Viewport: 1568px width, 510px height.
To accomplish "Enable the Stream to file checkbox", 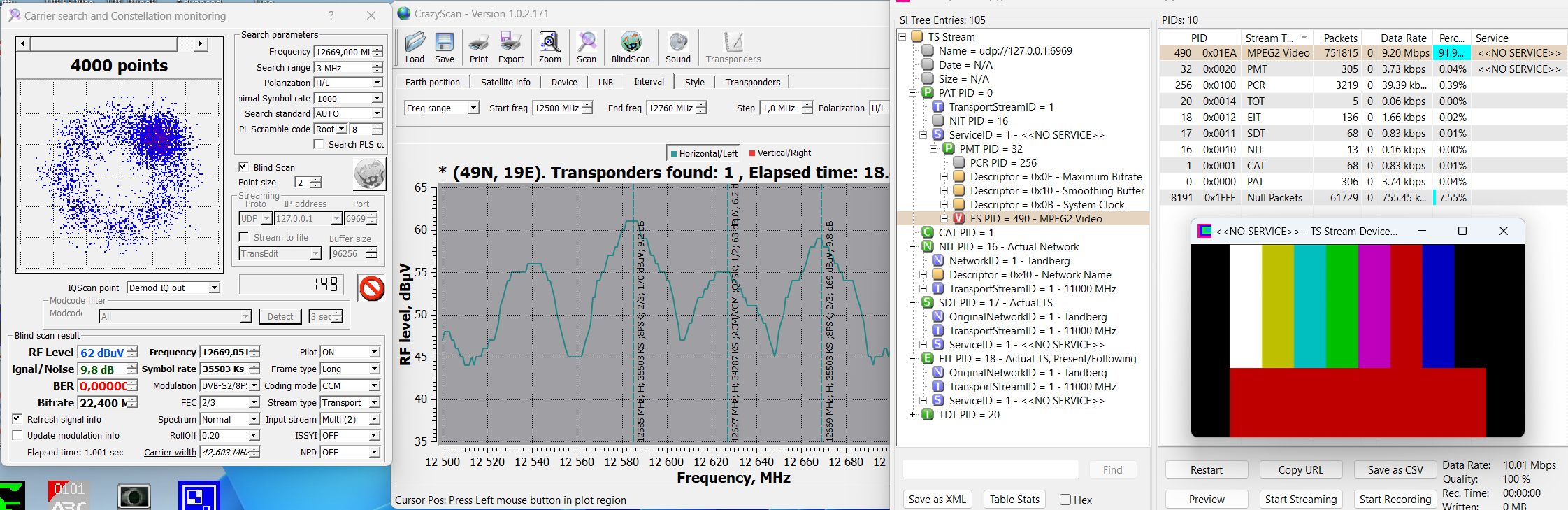I will tap(243, 237).
